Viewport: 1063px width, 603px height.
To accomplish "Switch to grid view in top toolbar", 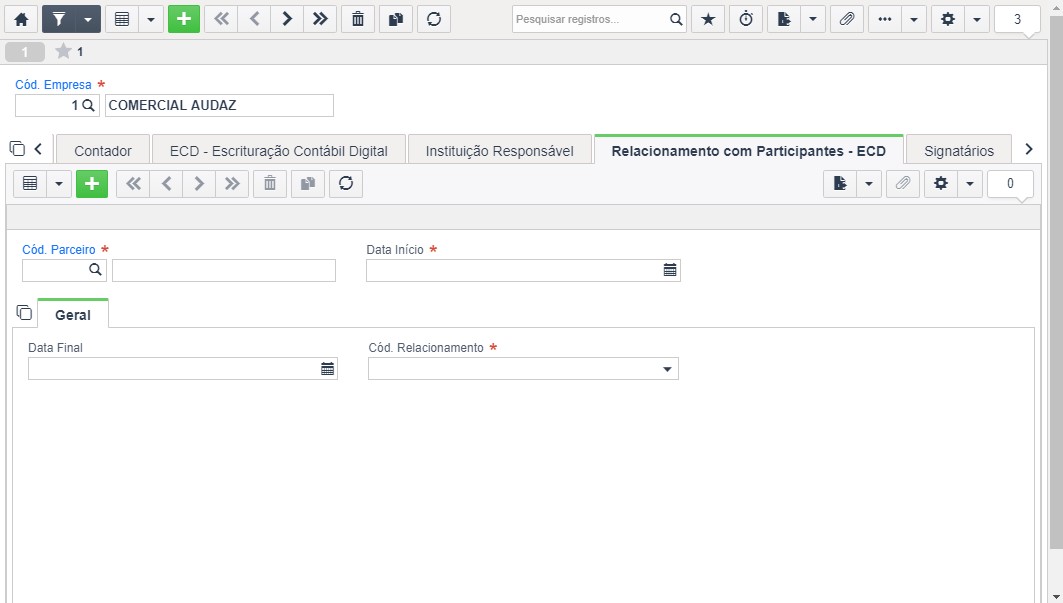I will [x=122, y=19].
